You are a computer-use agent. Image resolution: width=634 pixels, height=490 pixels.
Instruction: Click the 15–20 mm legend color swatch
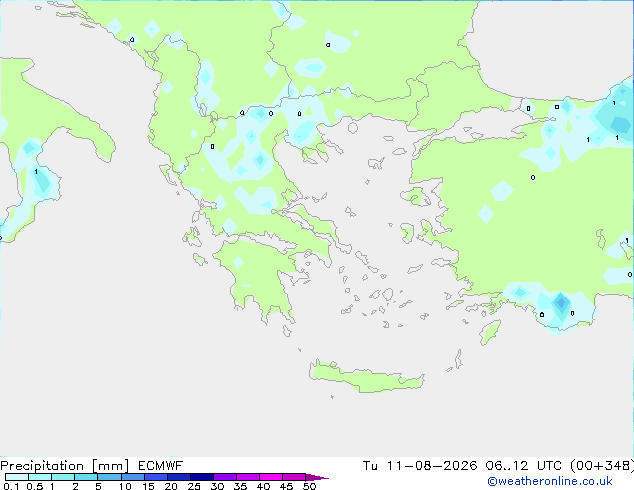point(156,477)
